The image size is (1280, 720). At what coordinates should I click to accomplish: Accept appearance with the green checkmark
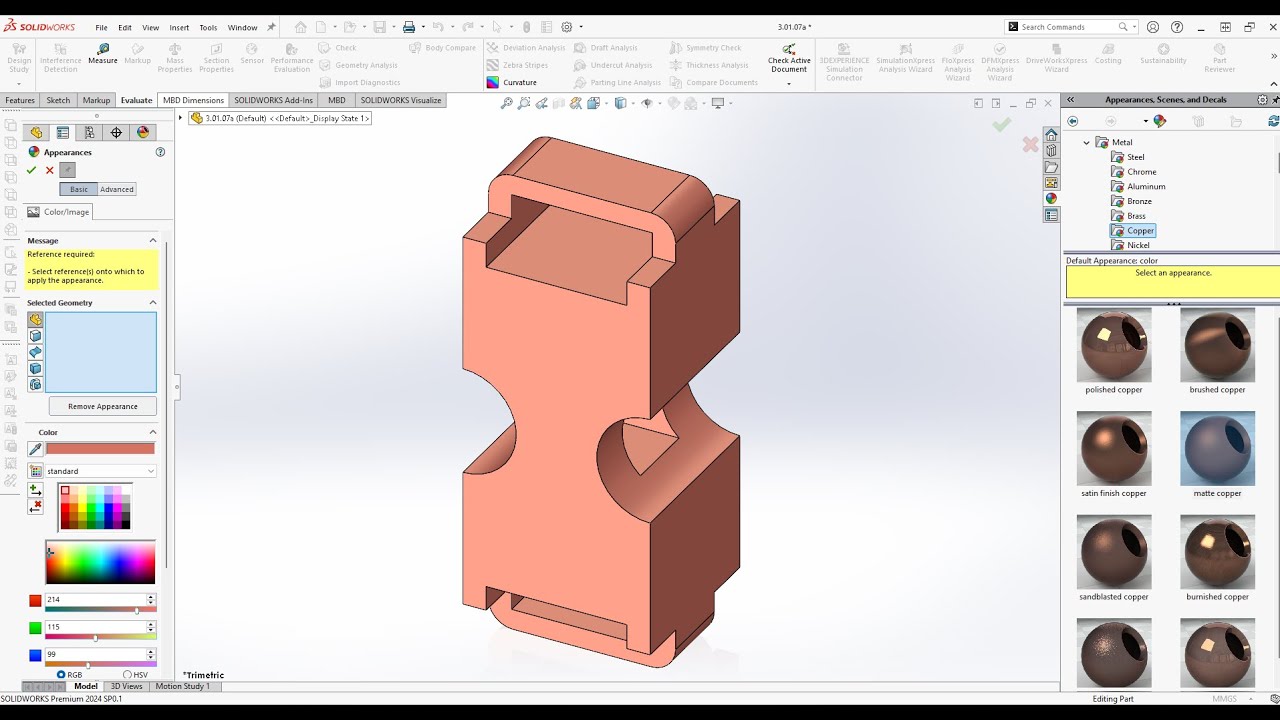31,170
